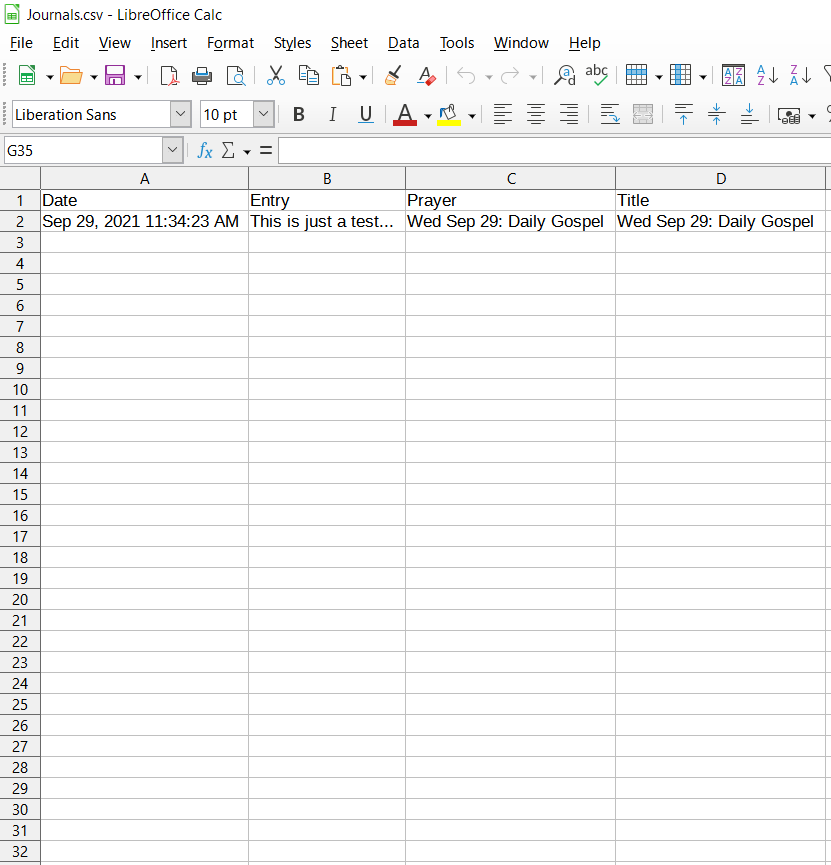Toggle Wrap Text
Image resolution: width=831 pixels, height=865 pixels.
pyautogui.click(x=610, y=115)
